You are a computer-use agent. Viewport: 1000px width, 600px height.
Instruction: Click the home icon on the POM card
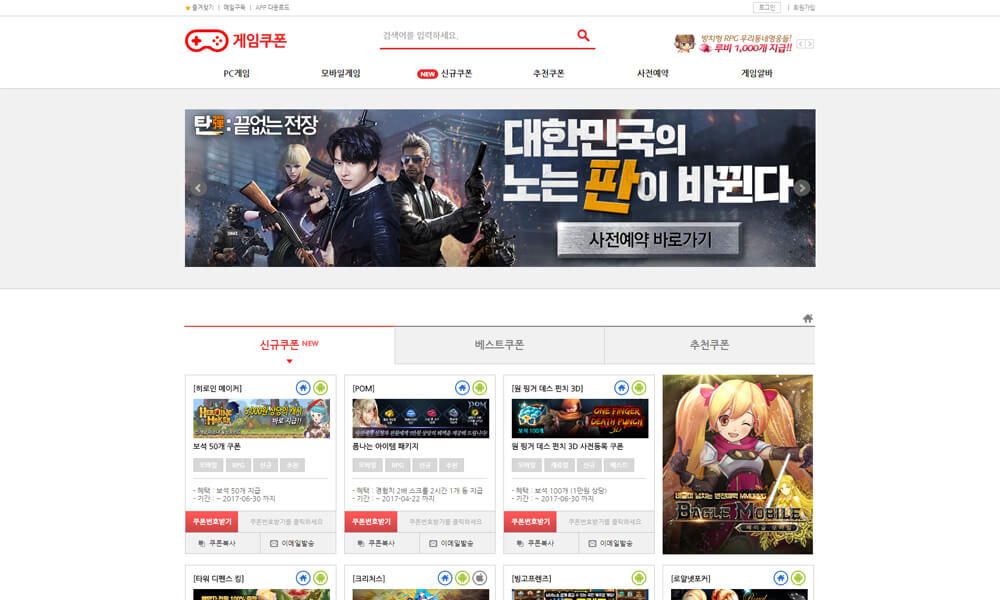point(462,388)
